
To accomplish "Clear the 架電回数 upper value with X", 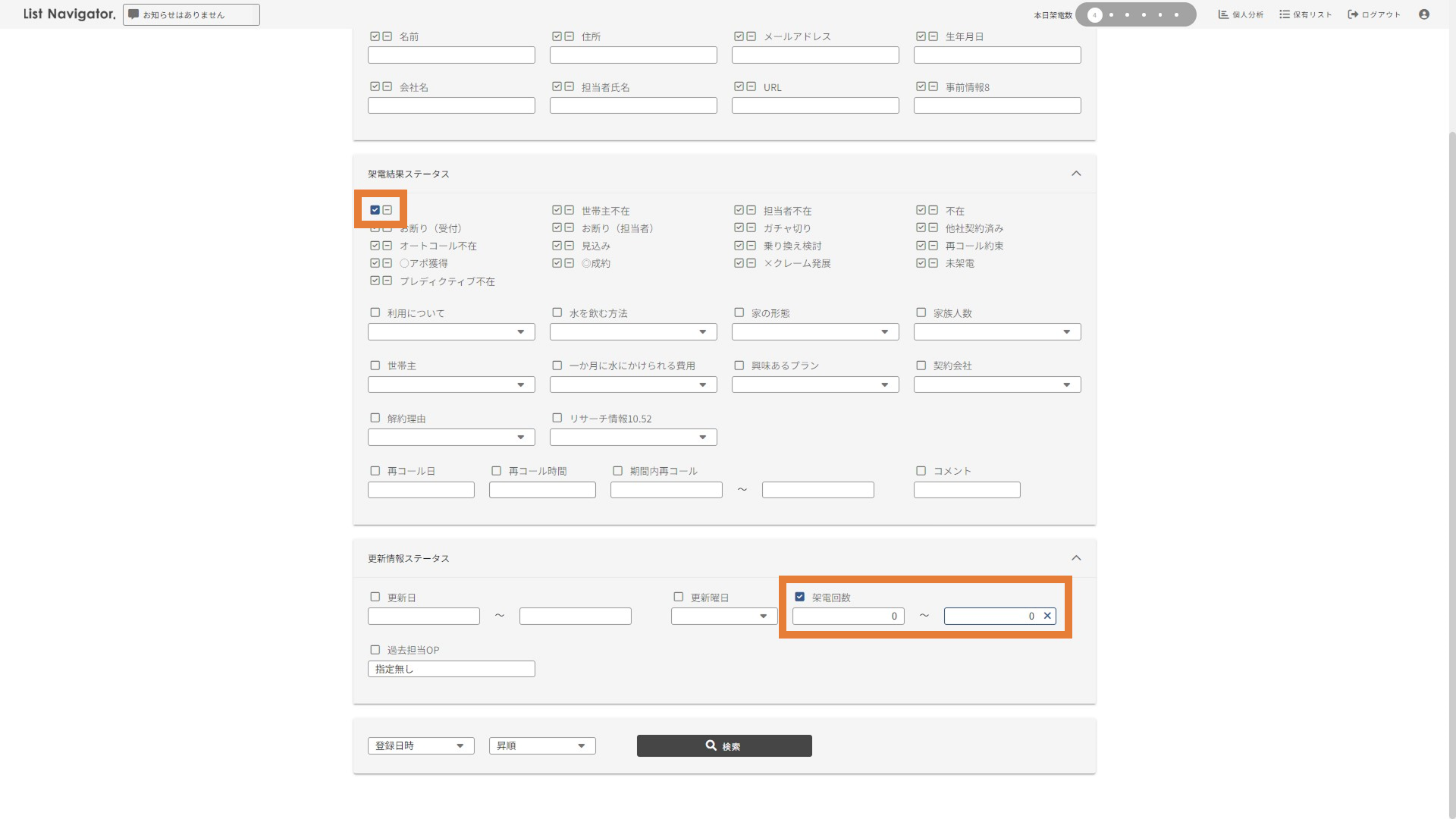I will pyautogui.click(x=1047, y=616).
